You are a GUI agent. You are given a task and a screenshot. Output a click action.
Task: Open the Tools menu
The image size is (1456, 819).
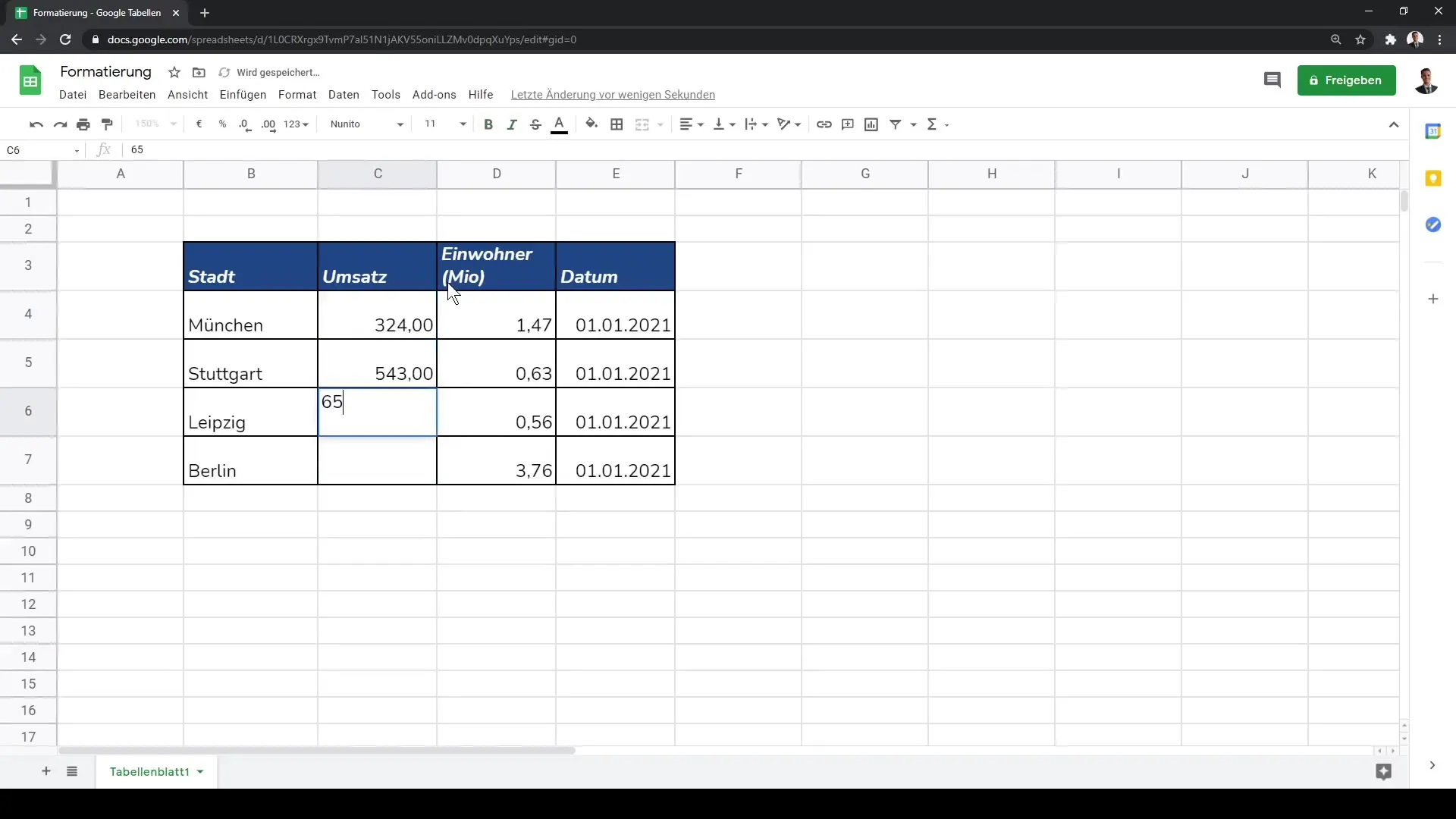point(386,95)
